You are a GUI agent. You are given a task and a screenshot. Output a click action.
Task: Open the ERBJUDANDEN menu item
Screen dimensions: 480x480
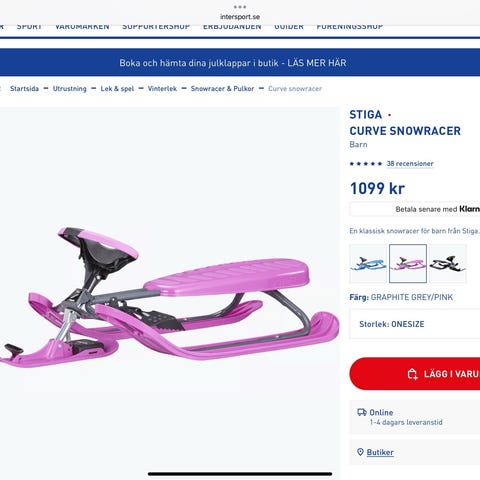click(232, 26)
